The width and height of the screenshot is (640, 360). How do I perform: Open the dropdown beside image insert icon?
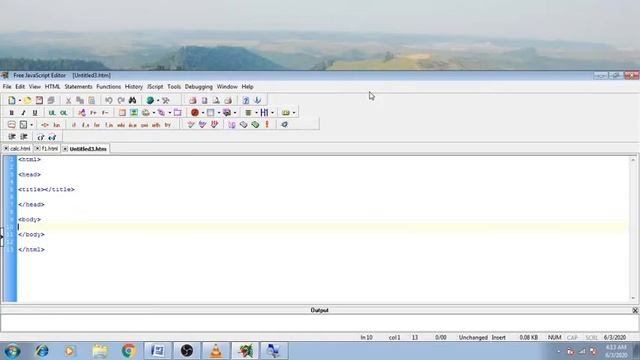[153, 113]
